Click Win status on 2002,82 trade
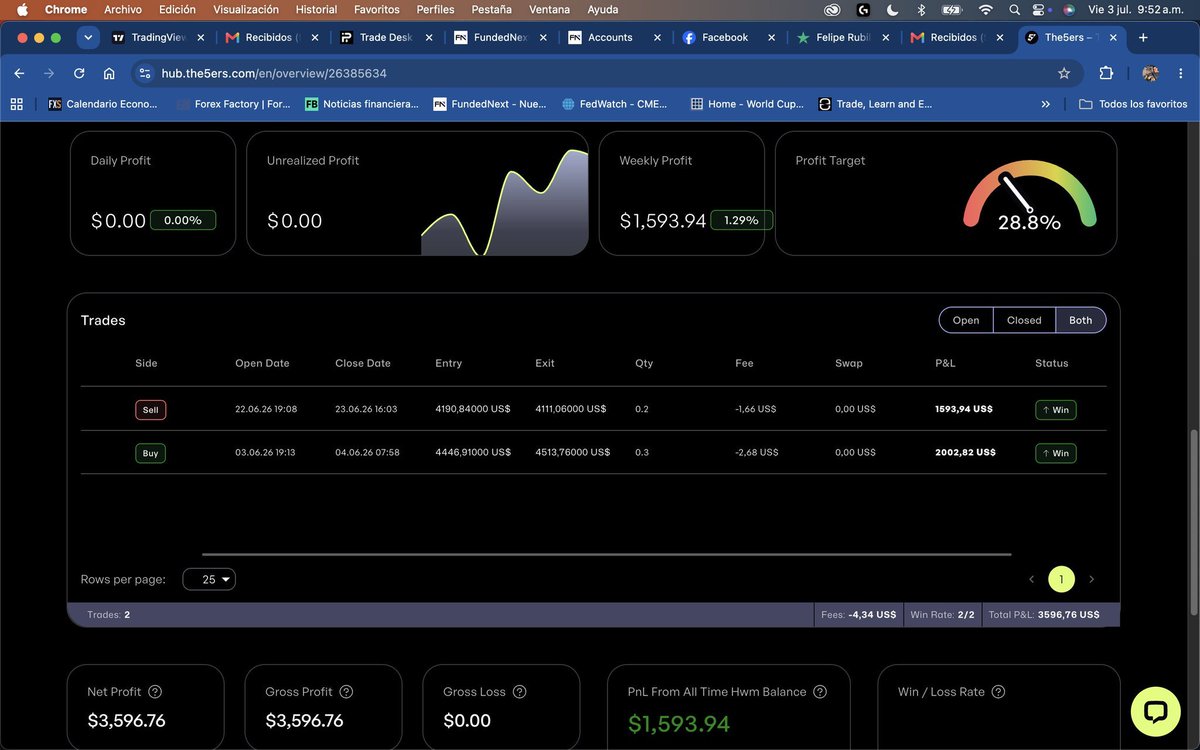Screen dimensions: 1200x750 pyautogui.click(x=1056, y=453)
